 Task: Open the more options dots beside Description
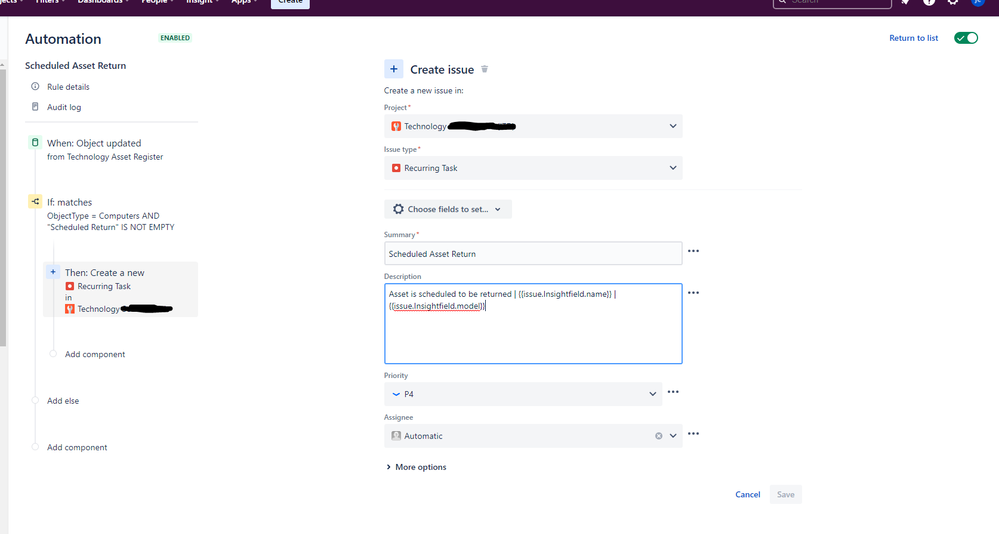(693, 293)
